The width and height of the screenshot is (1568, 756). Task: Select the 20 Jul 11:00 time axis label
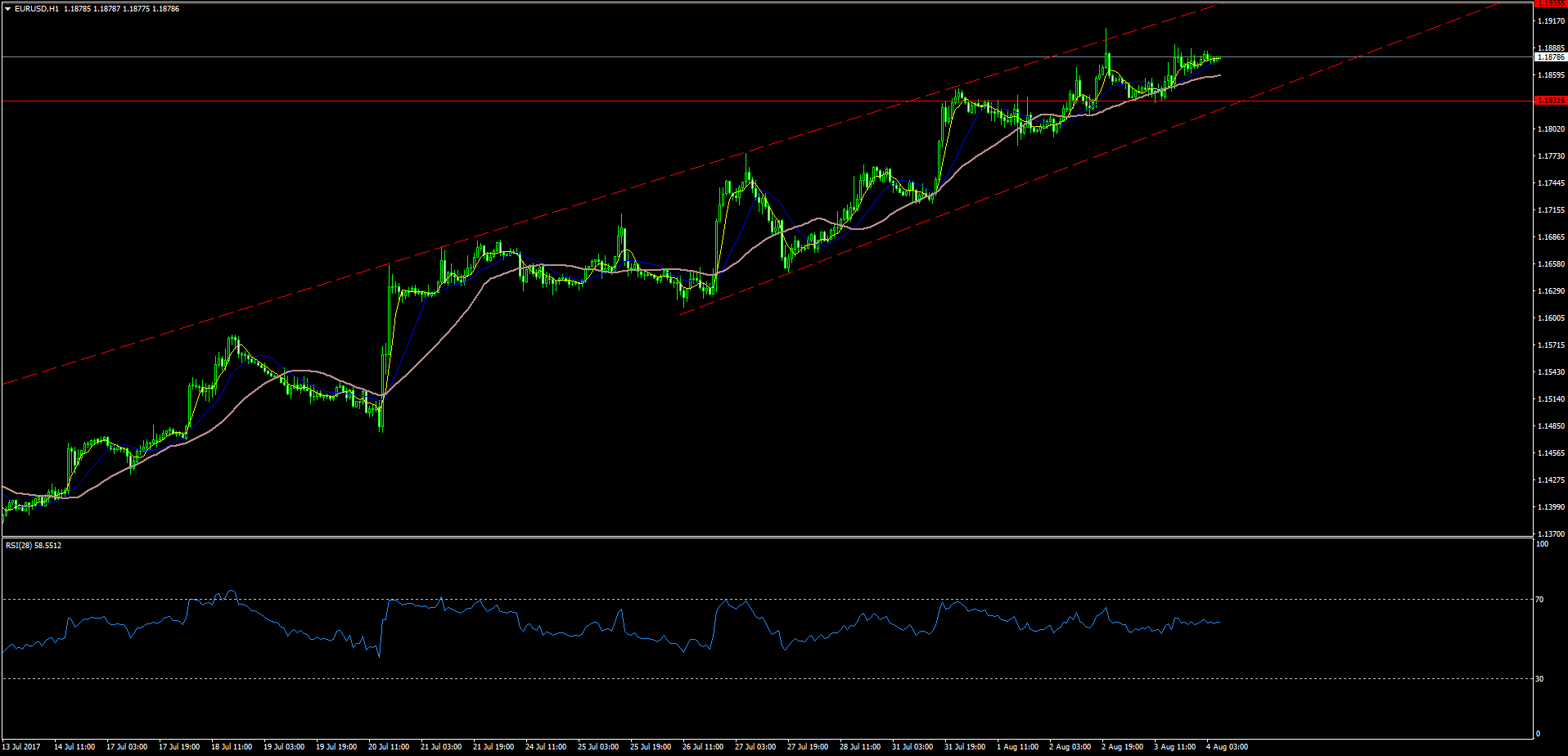coord(389,747)
